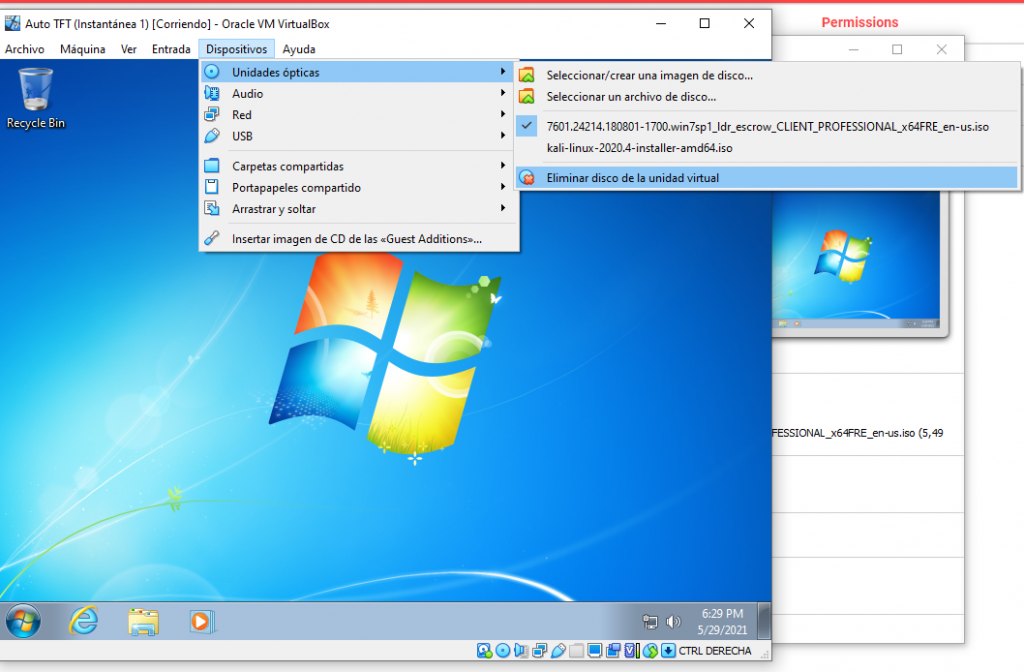Screen dimensions: 1024x672
Task: Click the VM preview thumbnail in background window
Action: (860, 260)
